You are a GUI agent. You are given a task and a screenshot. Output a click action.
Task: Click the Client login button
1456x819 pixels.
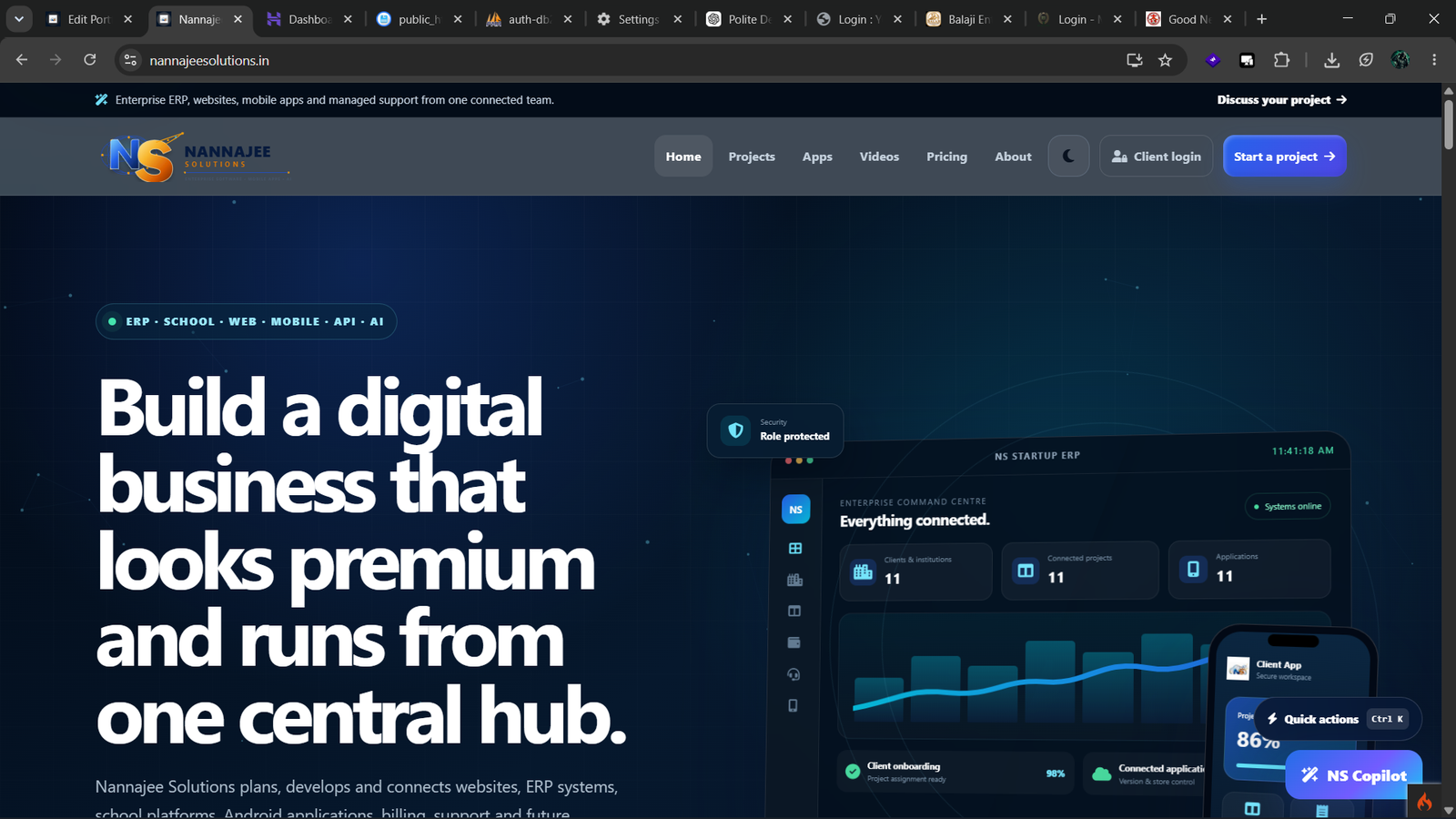[1156, 157]
